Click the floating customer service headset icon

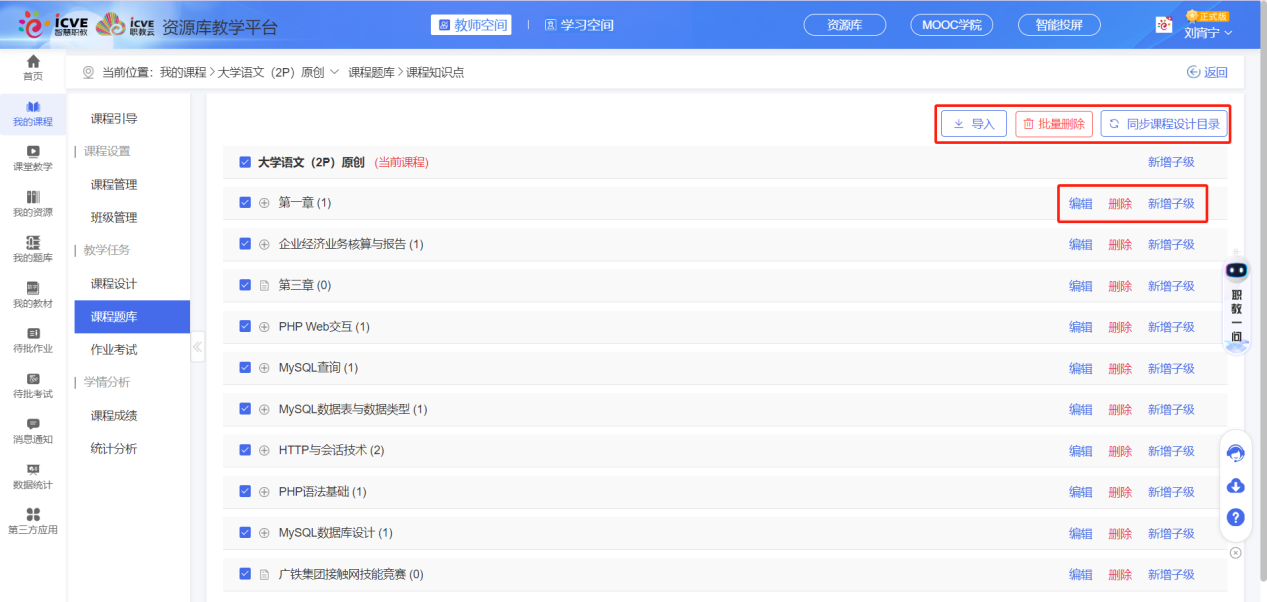(x=1236, y=452)
